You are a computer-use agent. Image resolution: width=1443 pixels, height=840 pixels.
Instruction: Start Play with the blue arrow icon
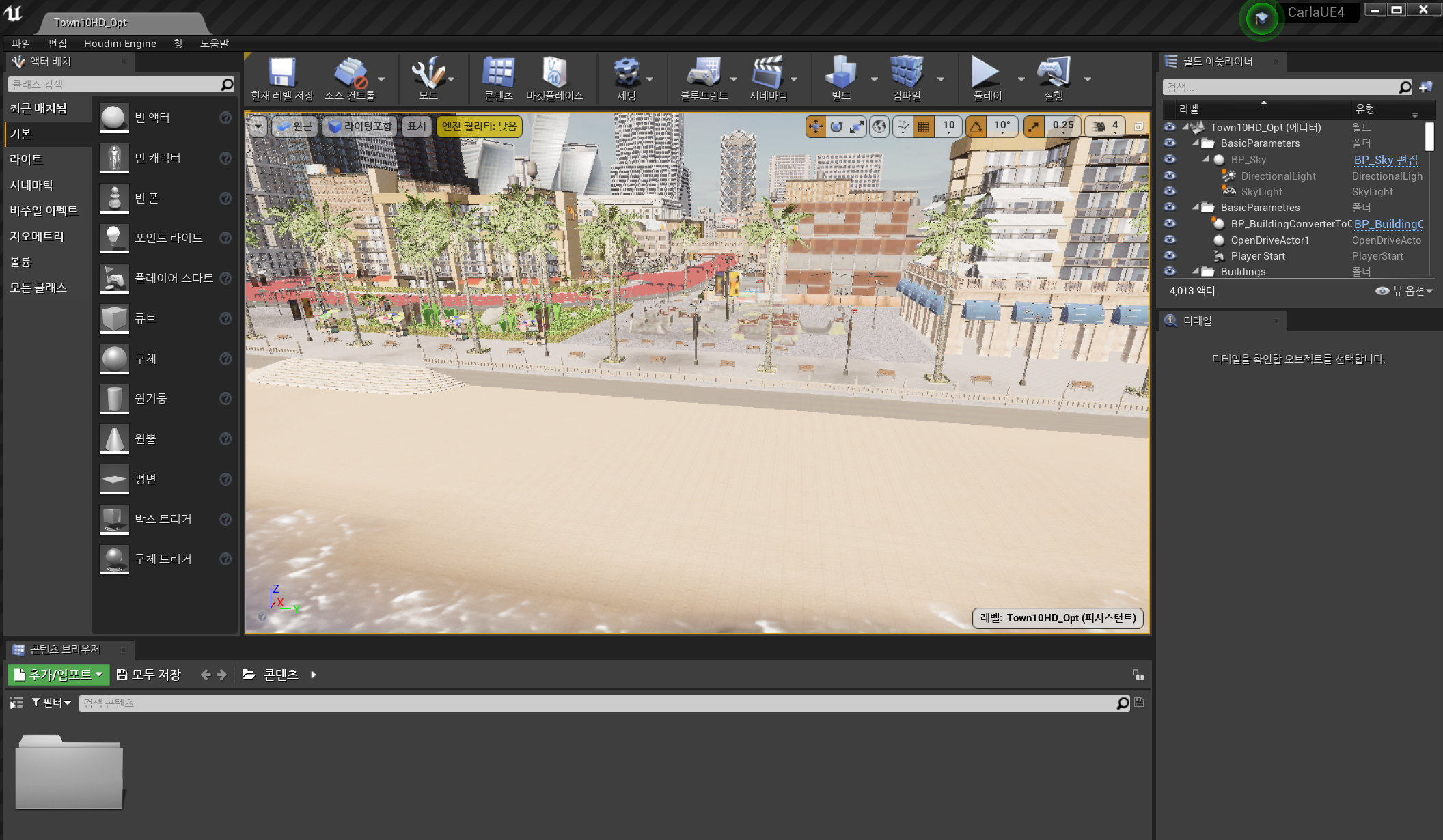(x=986, y=72)
